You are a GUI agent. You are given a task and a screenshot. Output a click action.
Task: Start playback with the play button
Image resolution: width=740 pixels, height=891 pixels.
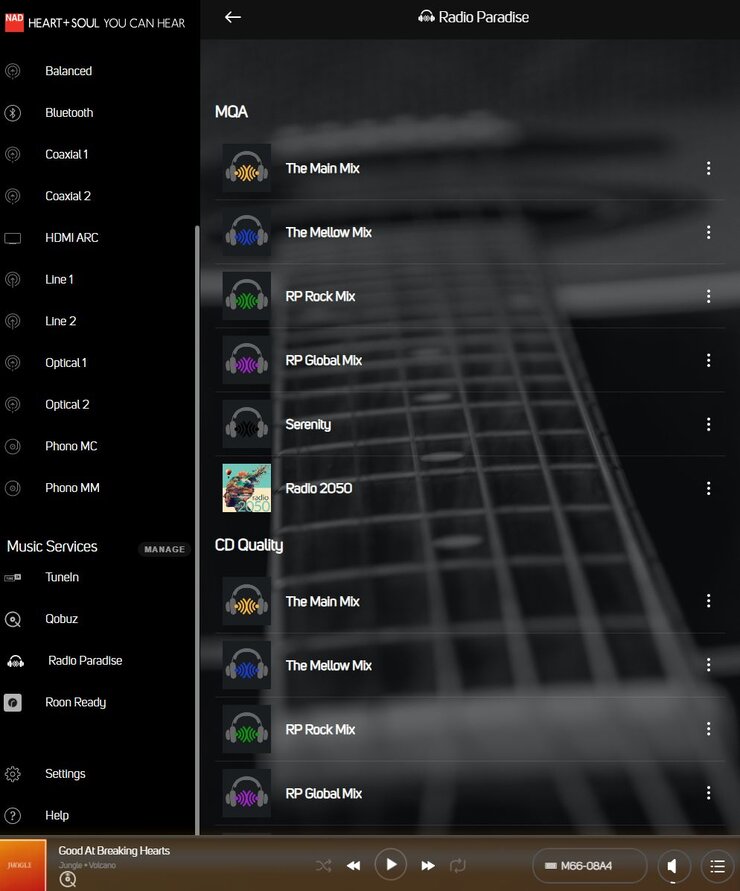(x=391, y=865)
